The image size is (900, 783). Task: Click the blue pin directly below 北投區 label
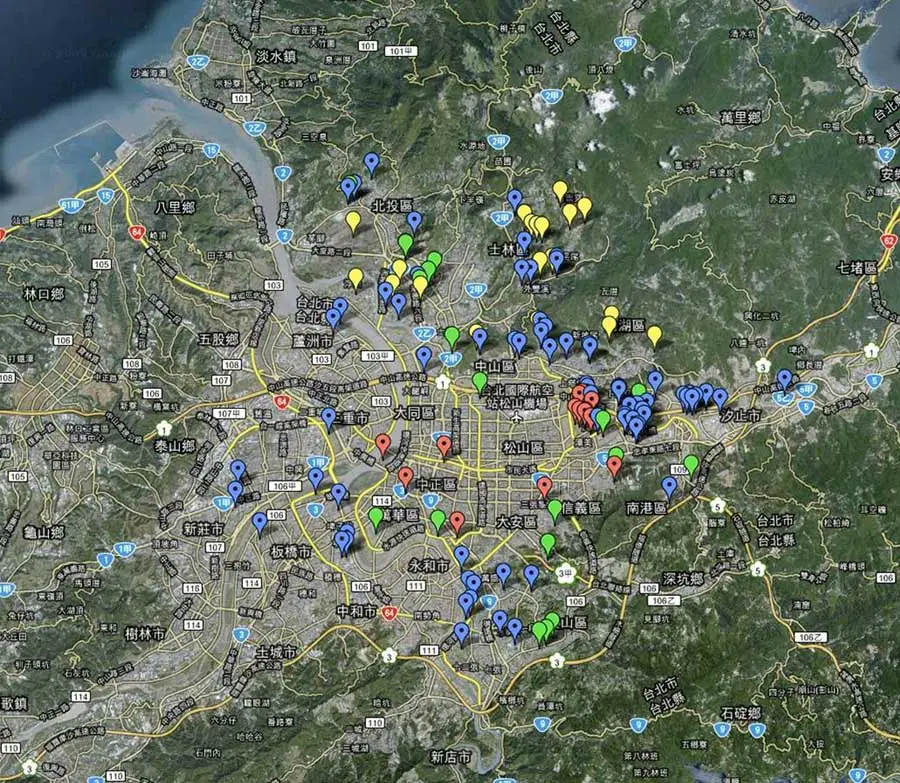(414, 222)
